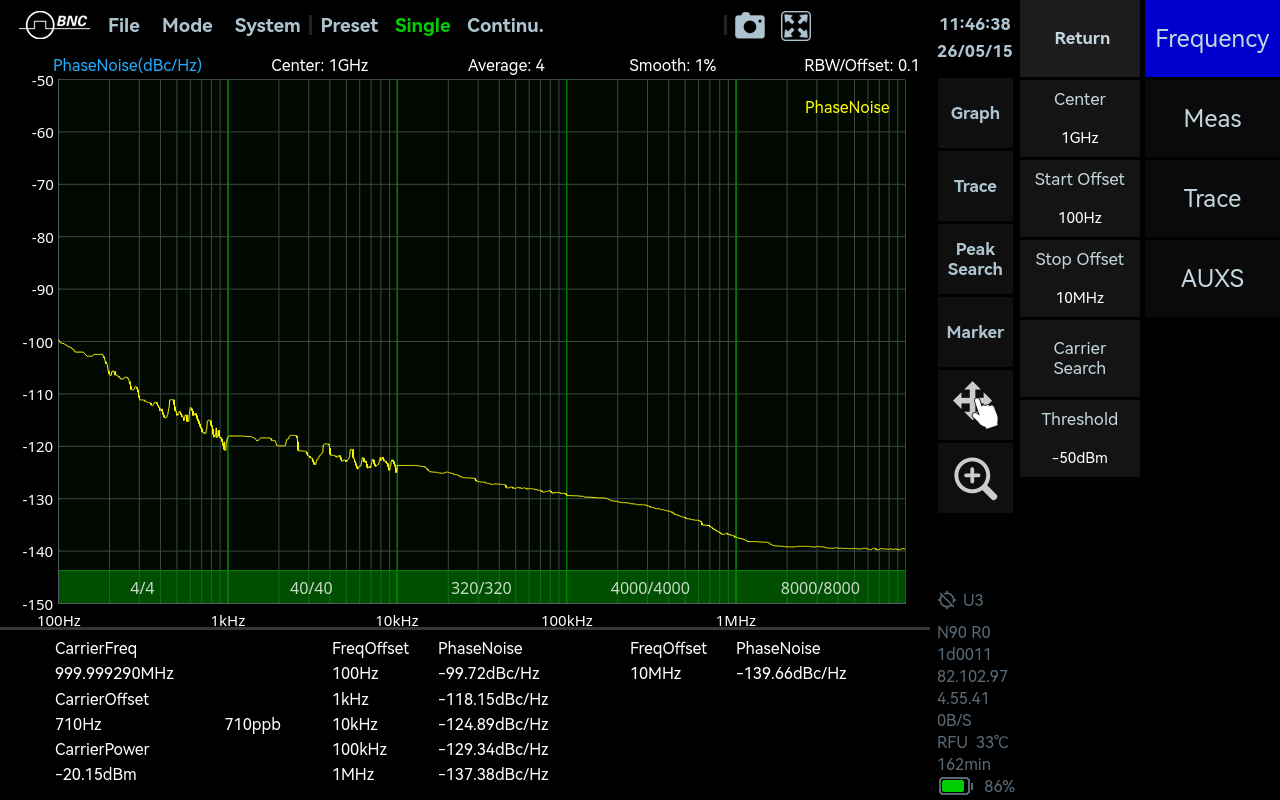
Task: Start Carrier Search
Action: pos(1080,358)
